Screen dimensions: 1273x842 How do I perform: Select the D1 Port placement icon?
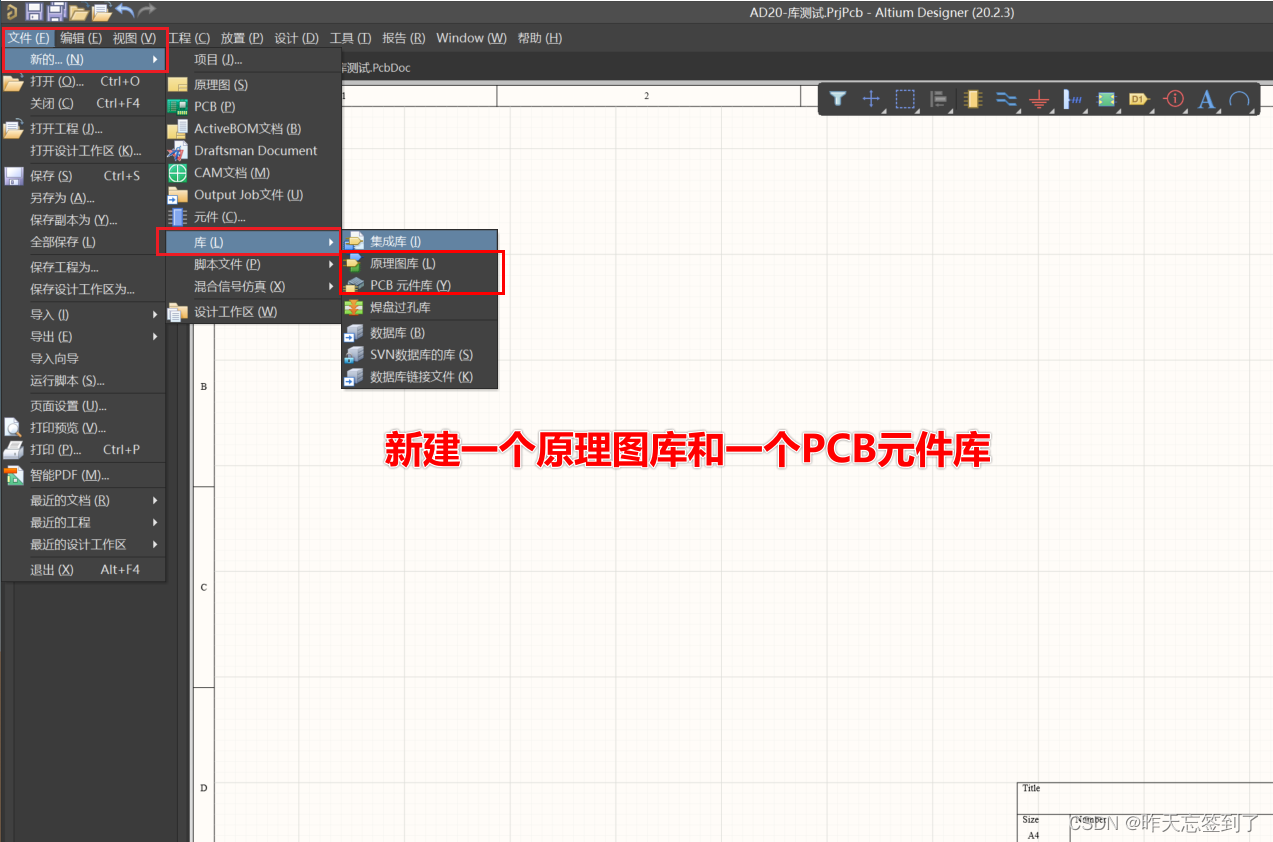[x=1139, y=99]
